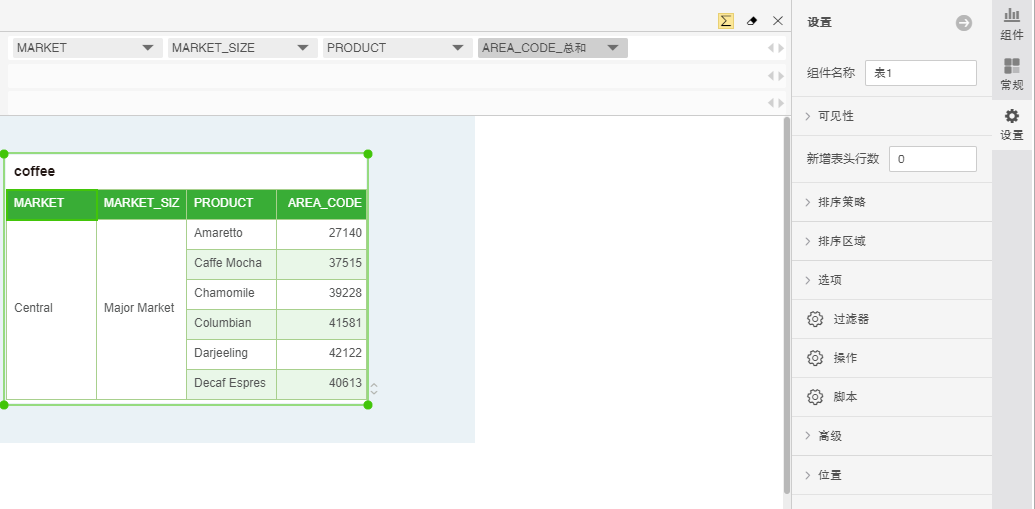Select the 设置 gear tab
The image size is (1035, 509).
(x=1012, y=124)
